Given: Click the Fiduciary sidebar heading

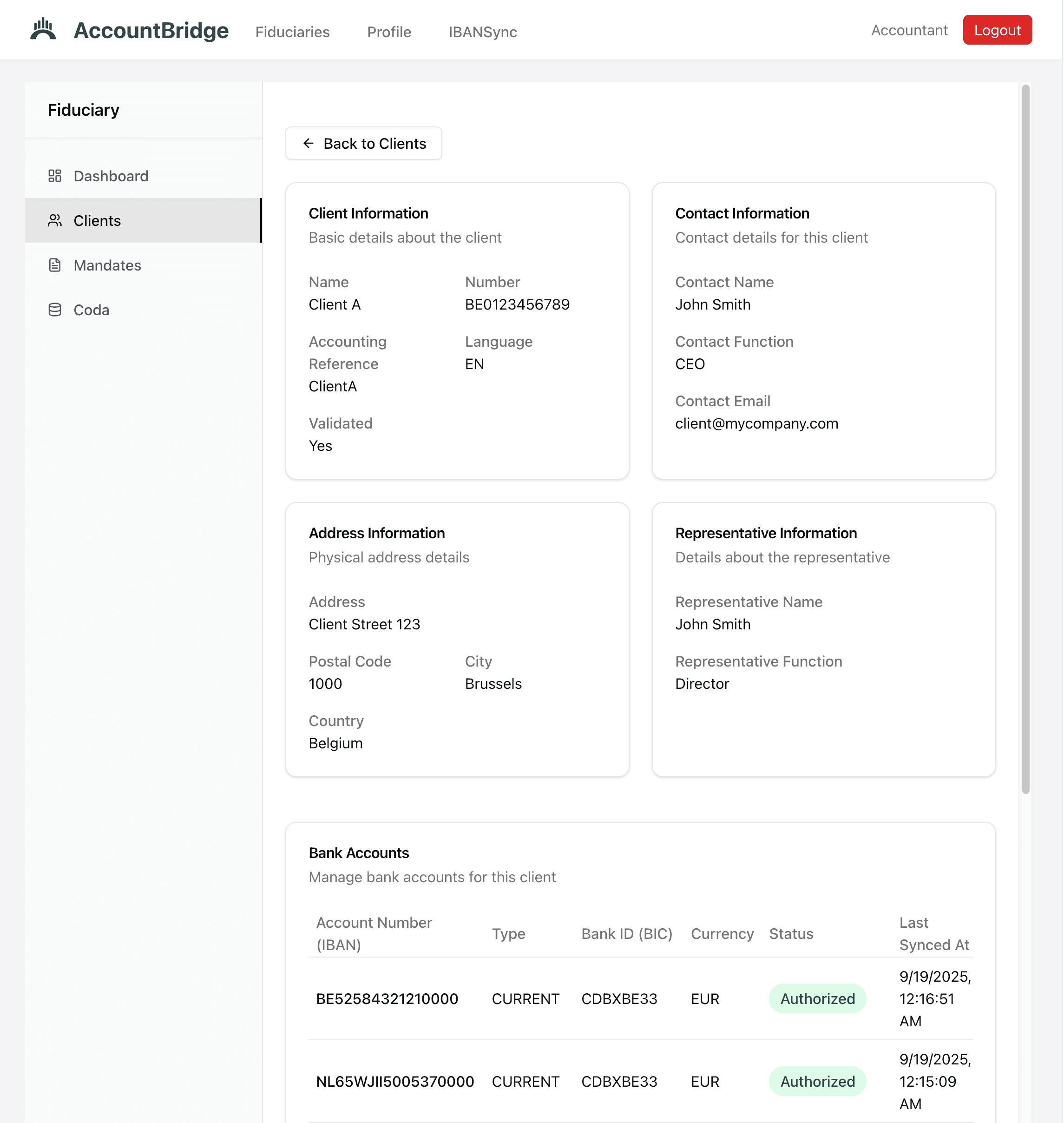Looking at the screenshot, I should 83,110.
